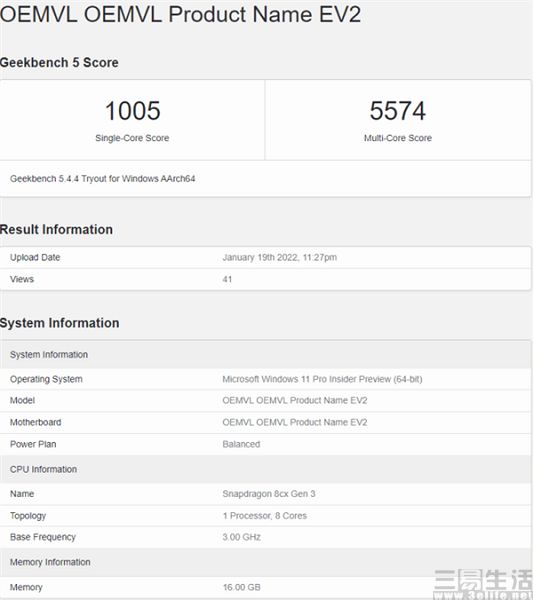Click the Upload Date row label

[x=35, y=258]
